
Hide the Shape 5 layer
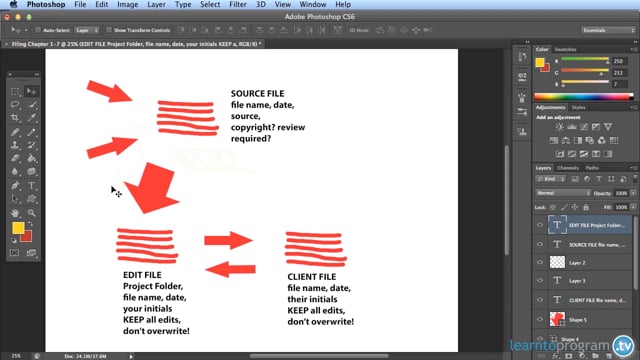pyautogui.click(x=540, y=319)
